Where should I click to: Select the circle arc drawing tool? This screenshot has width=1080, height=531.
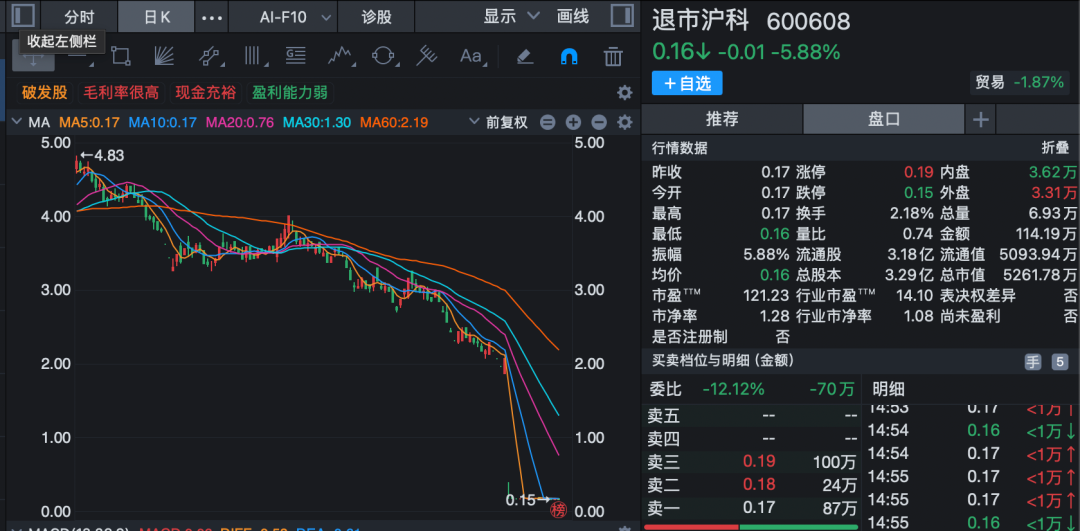pyautogui.click(x=383, y=56)
